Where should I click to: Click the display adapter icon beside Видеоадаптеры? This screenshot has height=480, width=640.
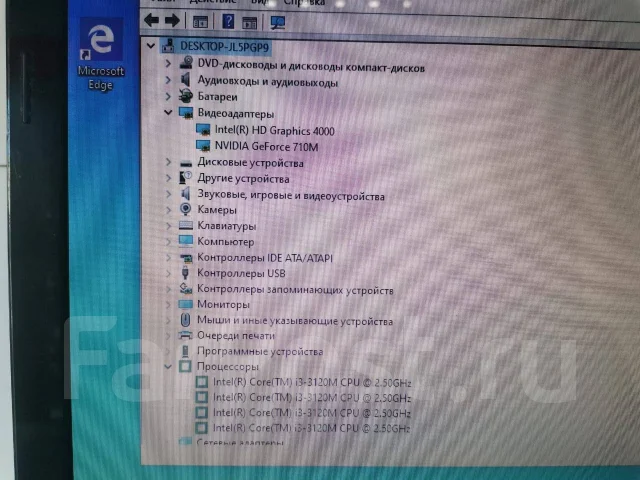(186, 113)
